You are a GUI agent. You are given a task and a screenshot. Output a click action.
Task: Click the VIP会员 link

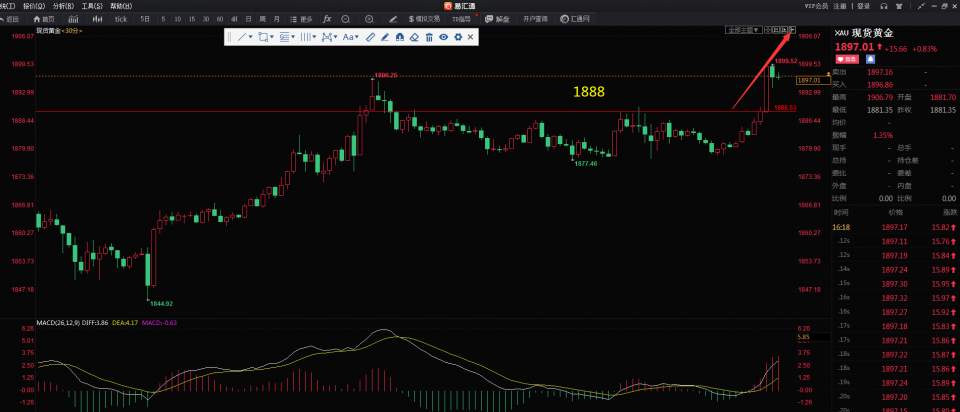point(816,6)
